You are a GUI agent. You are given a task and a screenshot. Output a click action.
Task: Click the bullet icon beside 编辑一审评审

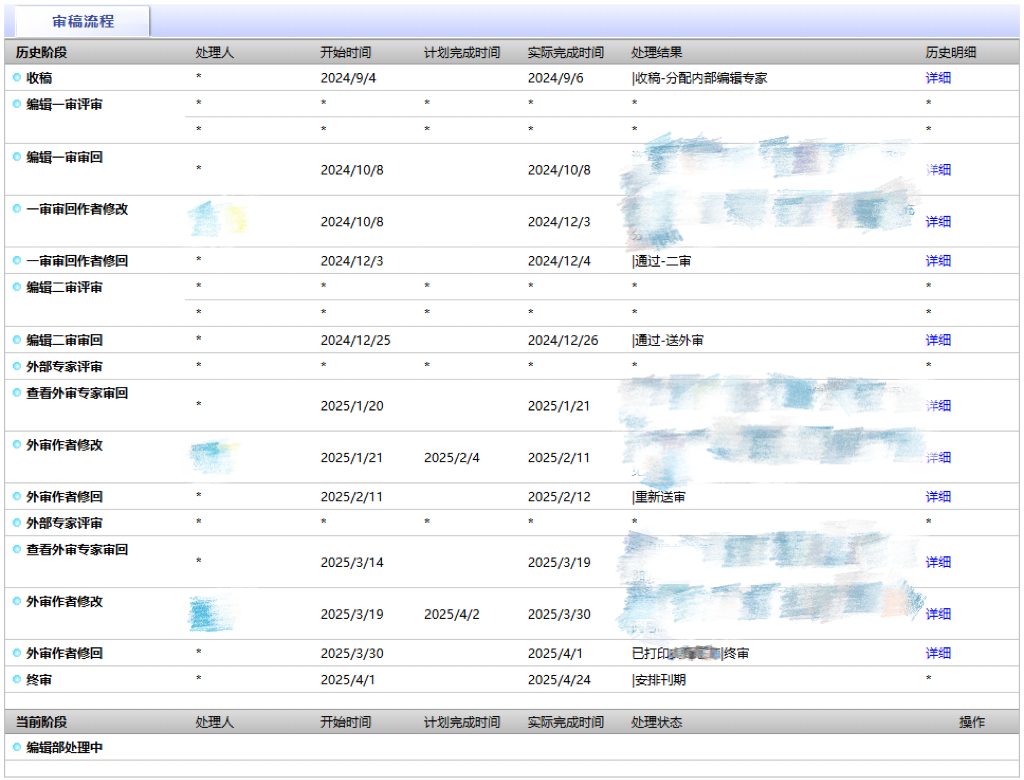tap(17, 104)
